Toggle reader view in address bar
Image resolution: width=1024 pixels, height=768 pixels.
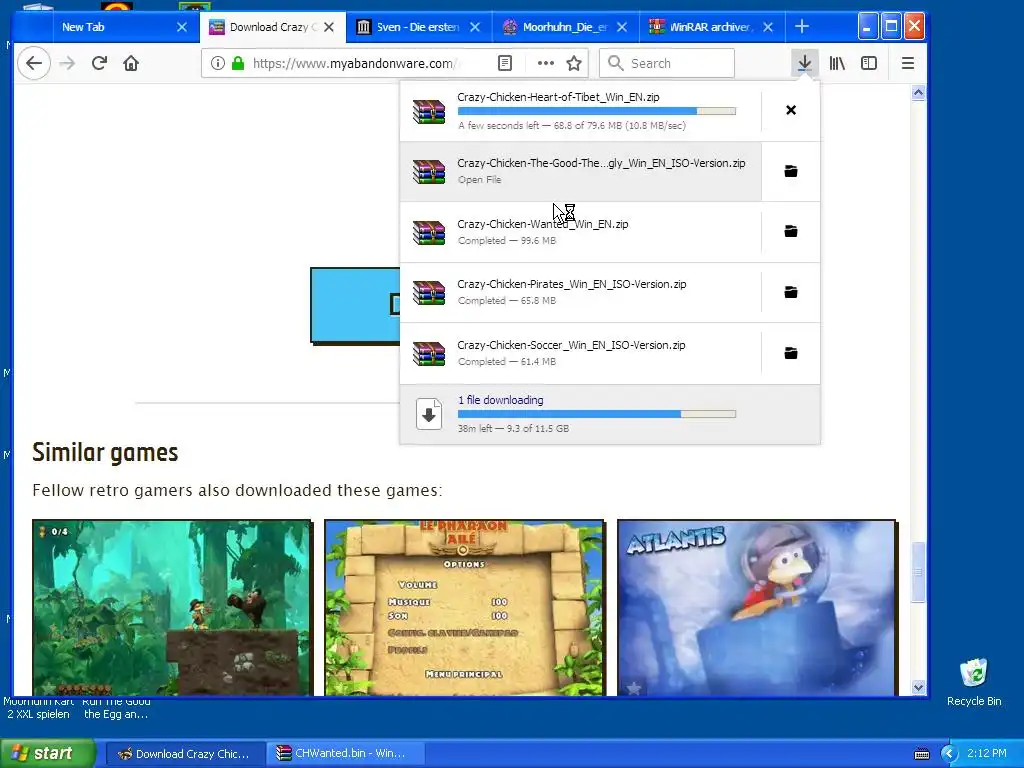click(505, 63)
